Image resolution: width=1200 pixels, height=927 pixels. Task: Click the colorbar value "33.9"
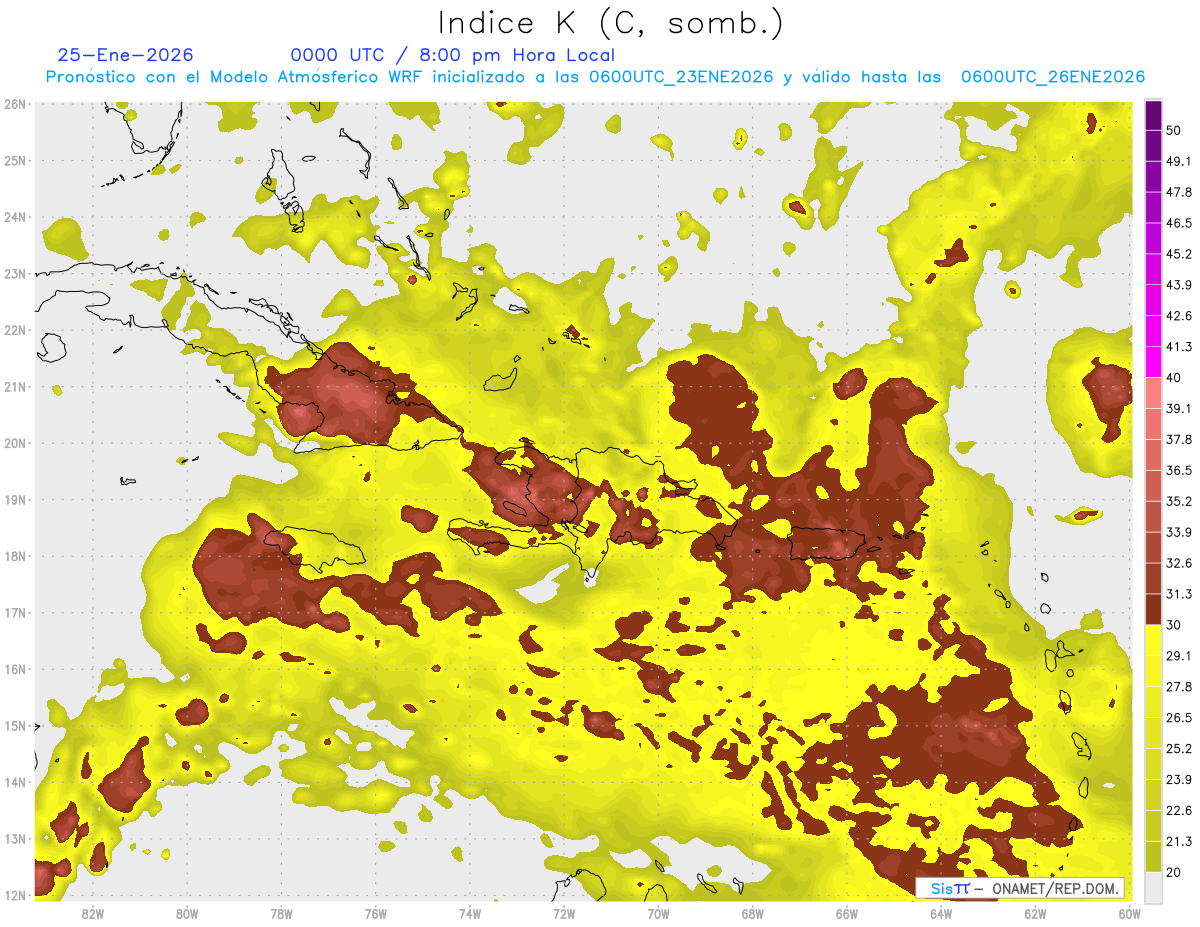(x=1178, y=532)
